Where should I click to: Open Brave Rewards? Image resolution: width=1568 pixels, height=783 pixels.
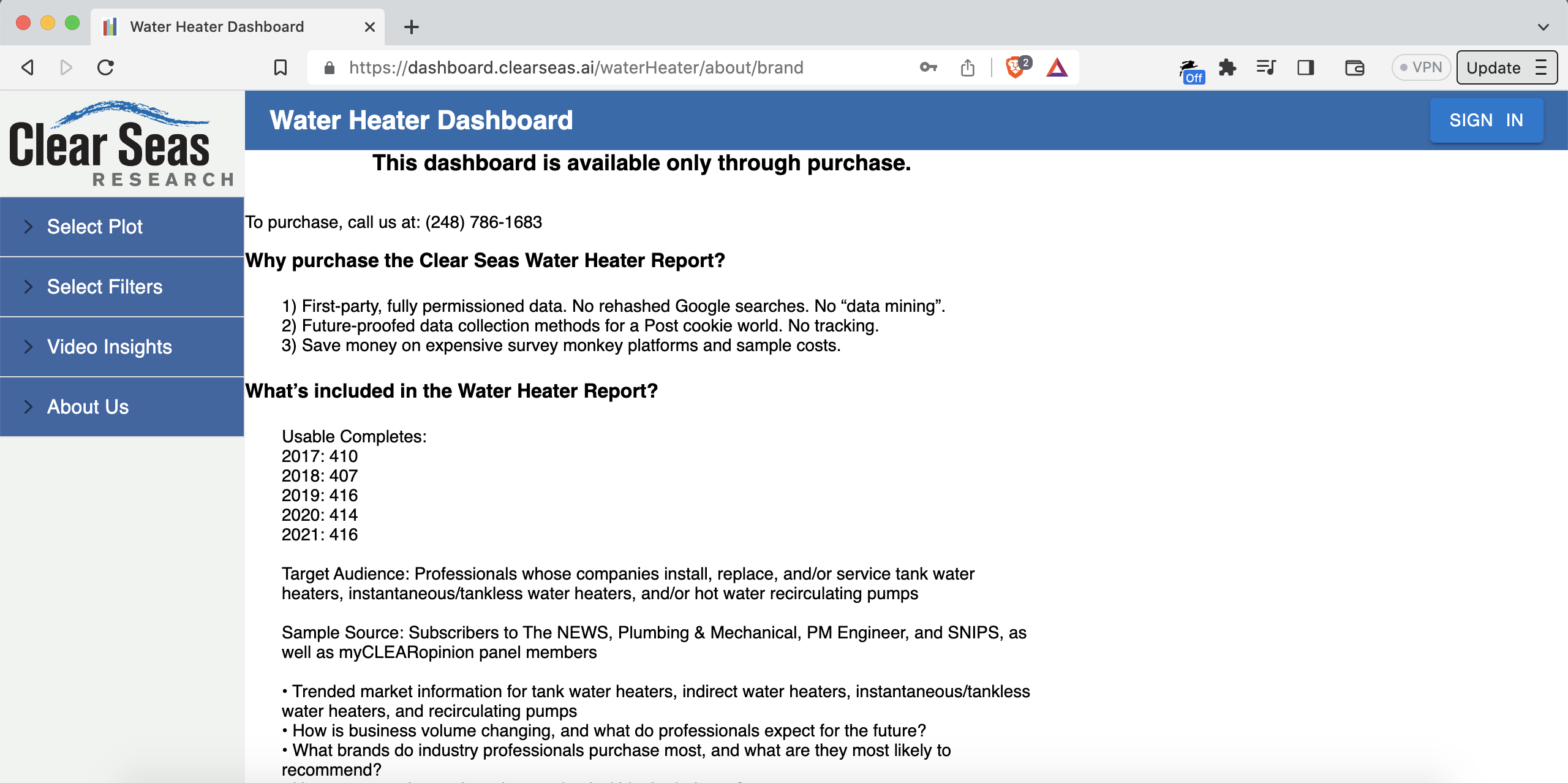coord(1058,67)
